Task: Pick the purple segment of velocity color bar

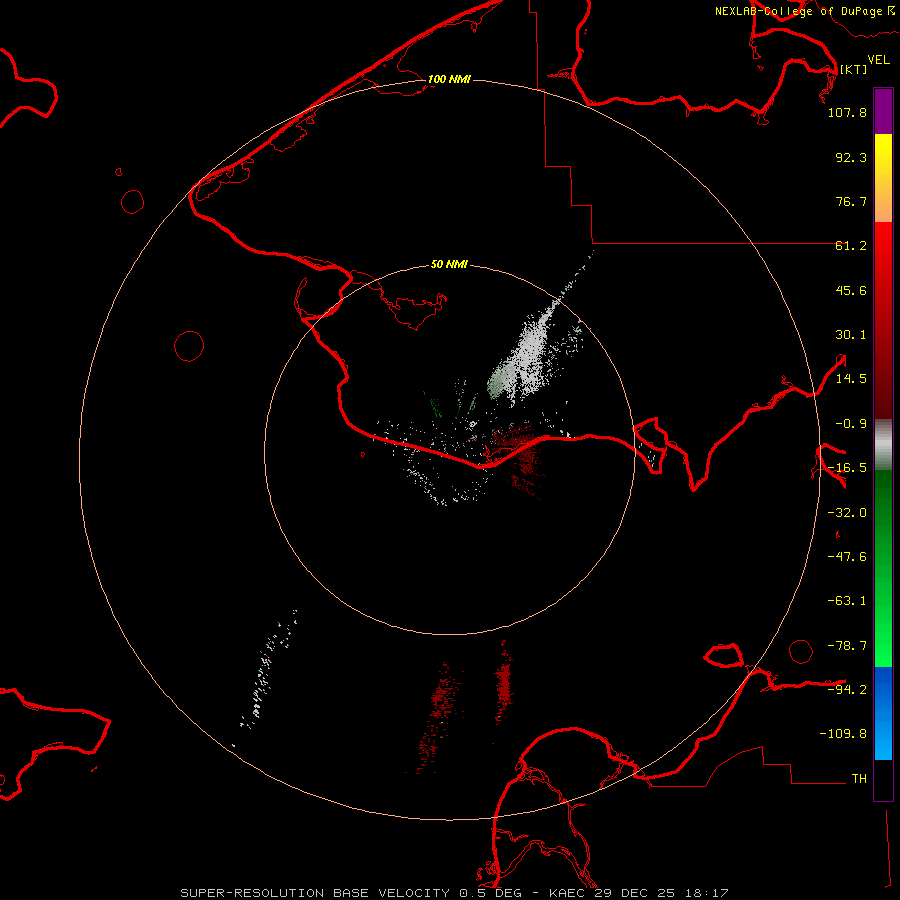Action: click(x=883, y=111)
